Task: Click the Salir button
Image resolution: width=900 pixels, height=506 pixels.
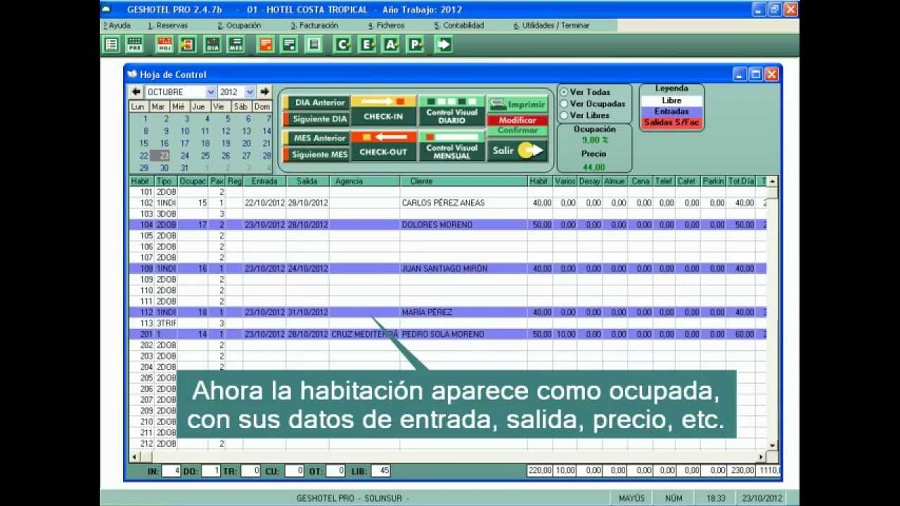Action: [517, 150]
